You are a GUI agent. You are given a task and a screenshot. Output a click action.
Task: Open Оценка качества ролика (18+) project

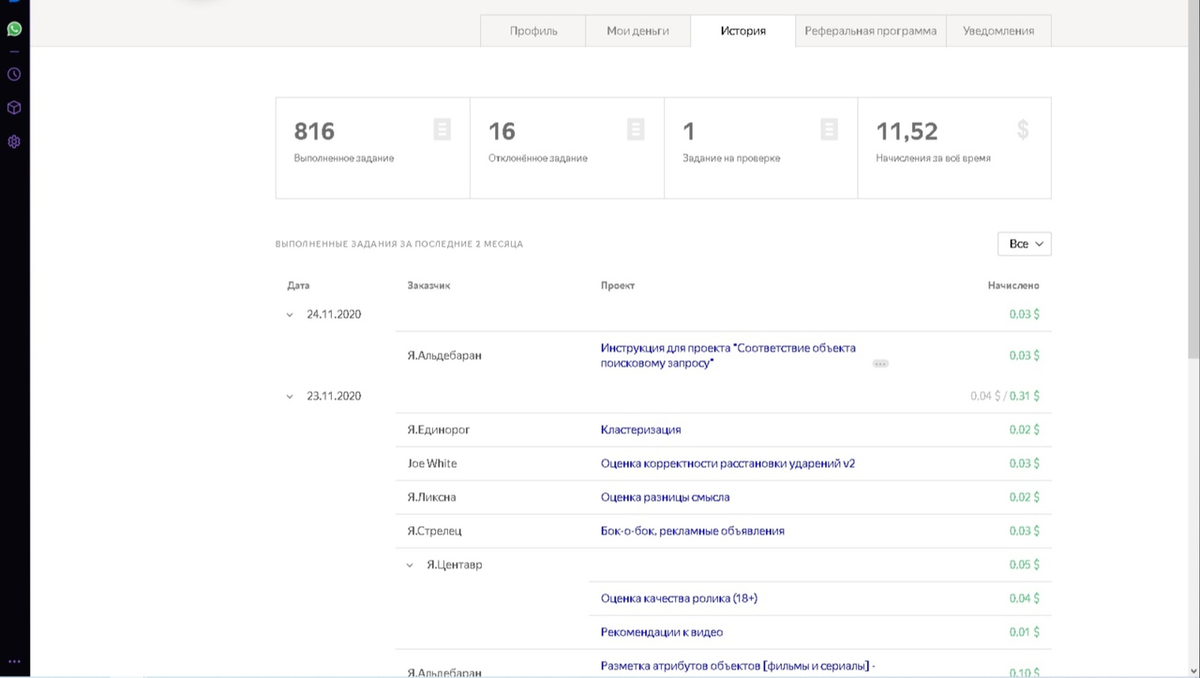coord(679,598)
